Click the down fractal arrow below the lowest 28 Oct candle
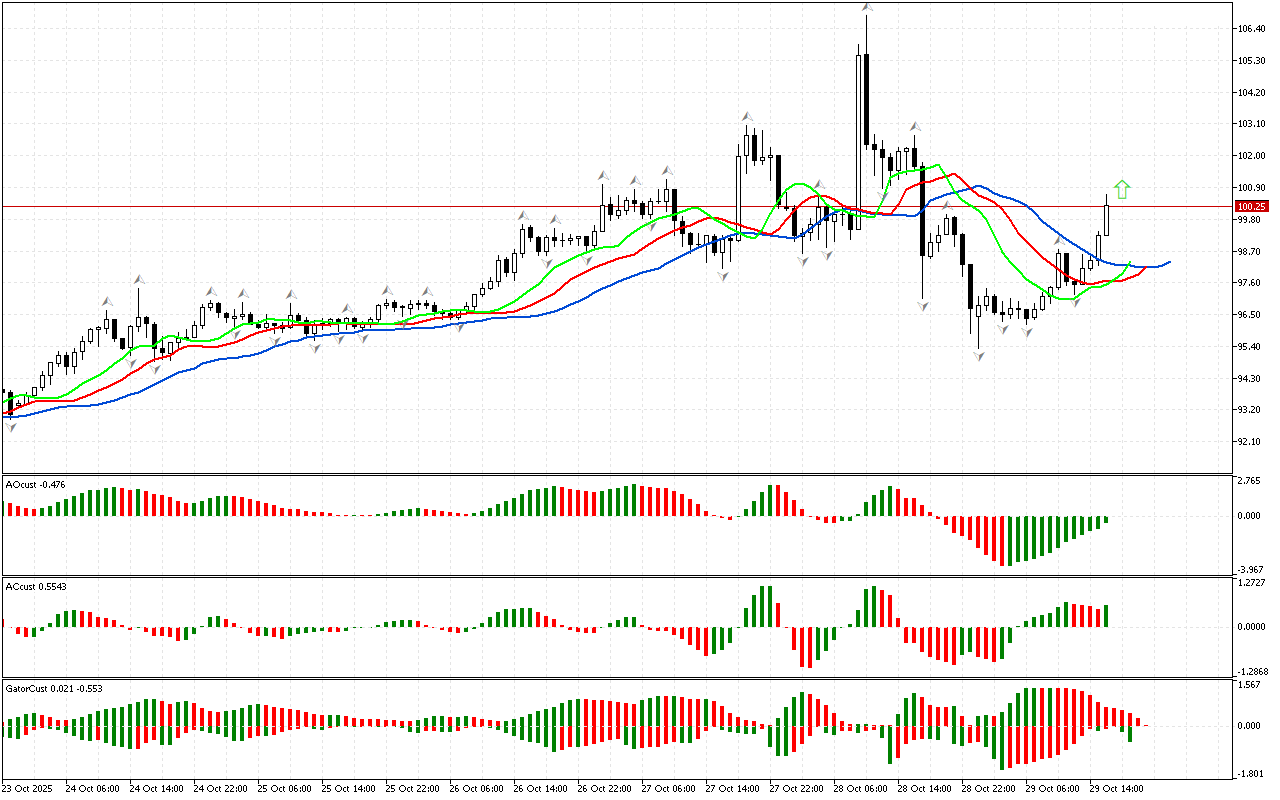 980,356
